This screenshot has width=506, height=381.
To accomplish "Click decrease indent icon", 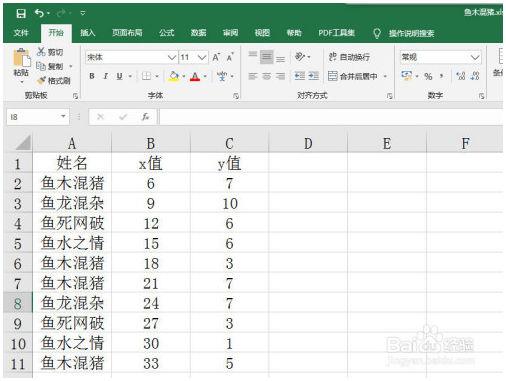I will point(300,76).
